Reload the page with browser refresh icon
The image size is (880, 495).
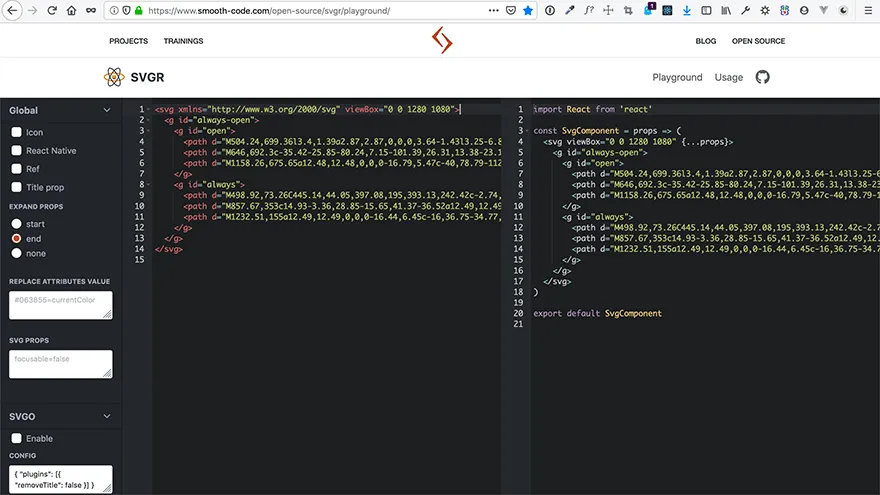click(51, 11)
